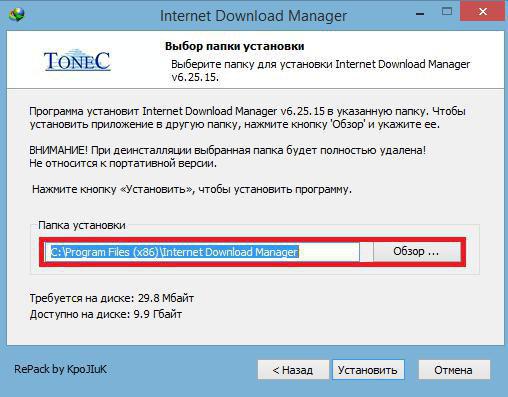Maximize the installer window
This screenshot has width=508, height=397.
click(447, 12)
